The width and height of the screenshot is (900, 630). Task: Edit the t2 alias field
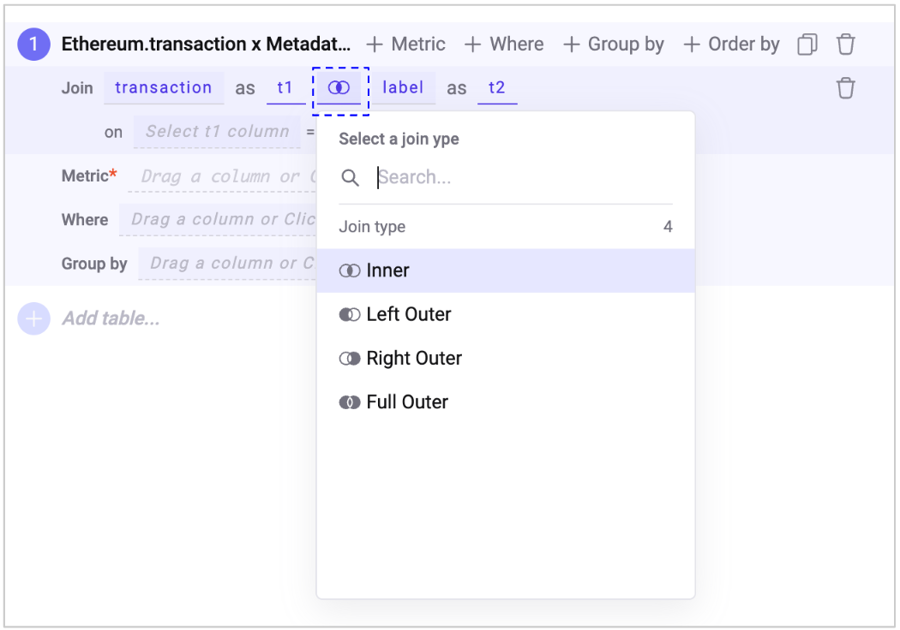point(497,88)
